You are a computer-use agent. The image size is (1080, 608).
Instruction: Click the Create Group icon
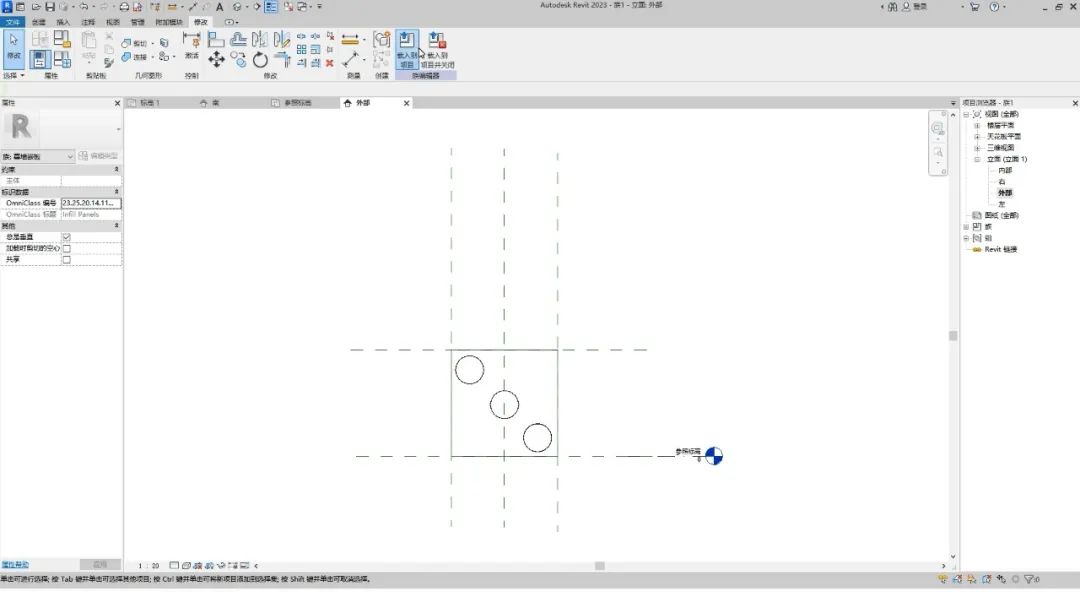(382, 39)
